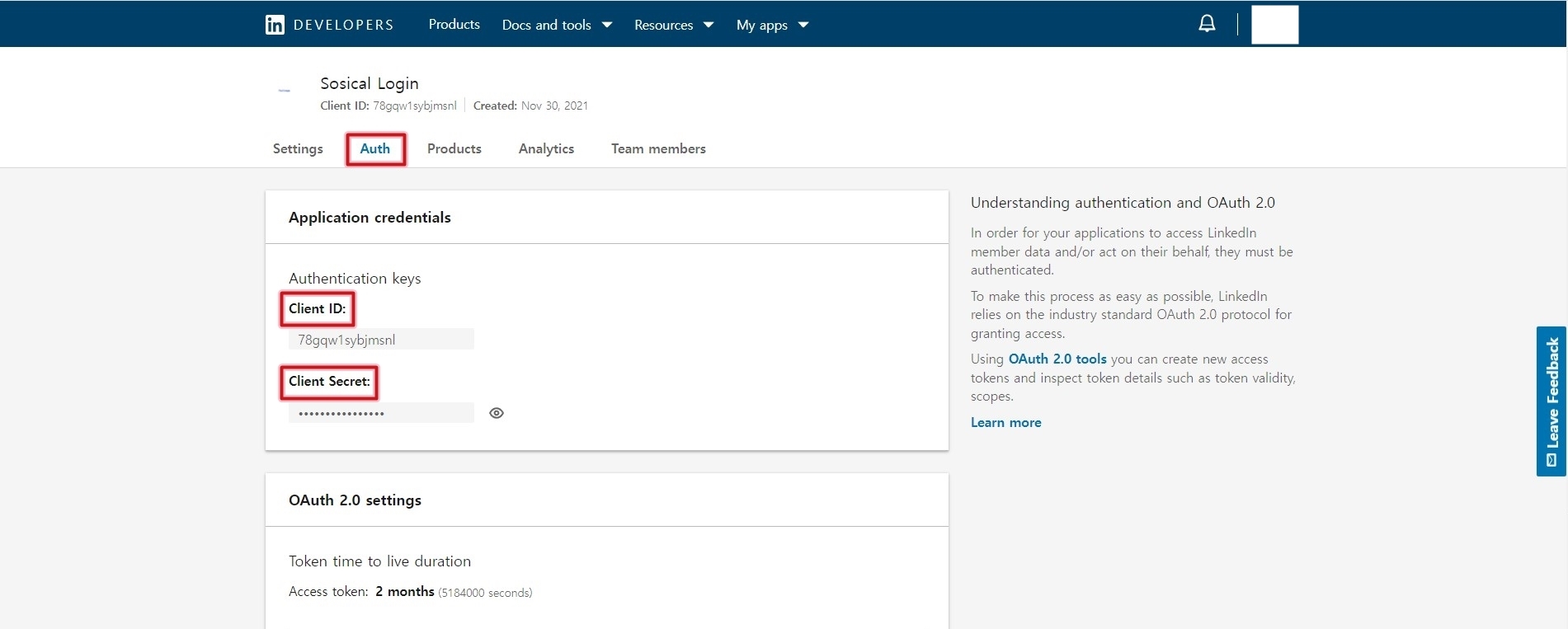Image resolution: width=1568 pixels, height=629 pixels.
Task: Click the Token time to live duration text
Action: coord(379,561)
